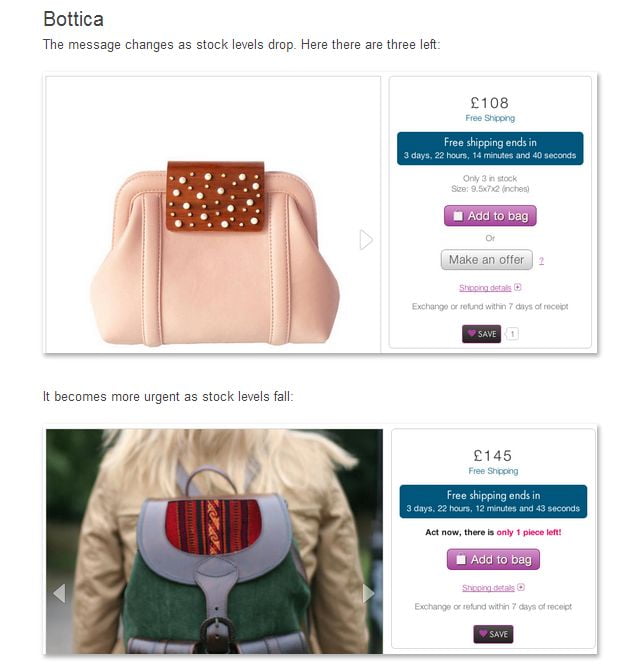Click free shipping countdown banner for £145 item

[x=493, y=501]
